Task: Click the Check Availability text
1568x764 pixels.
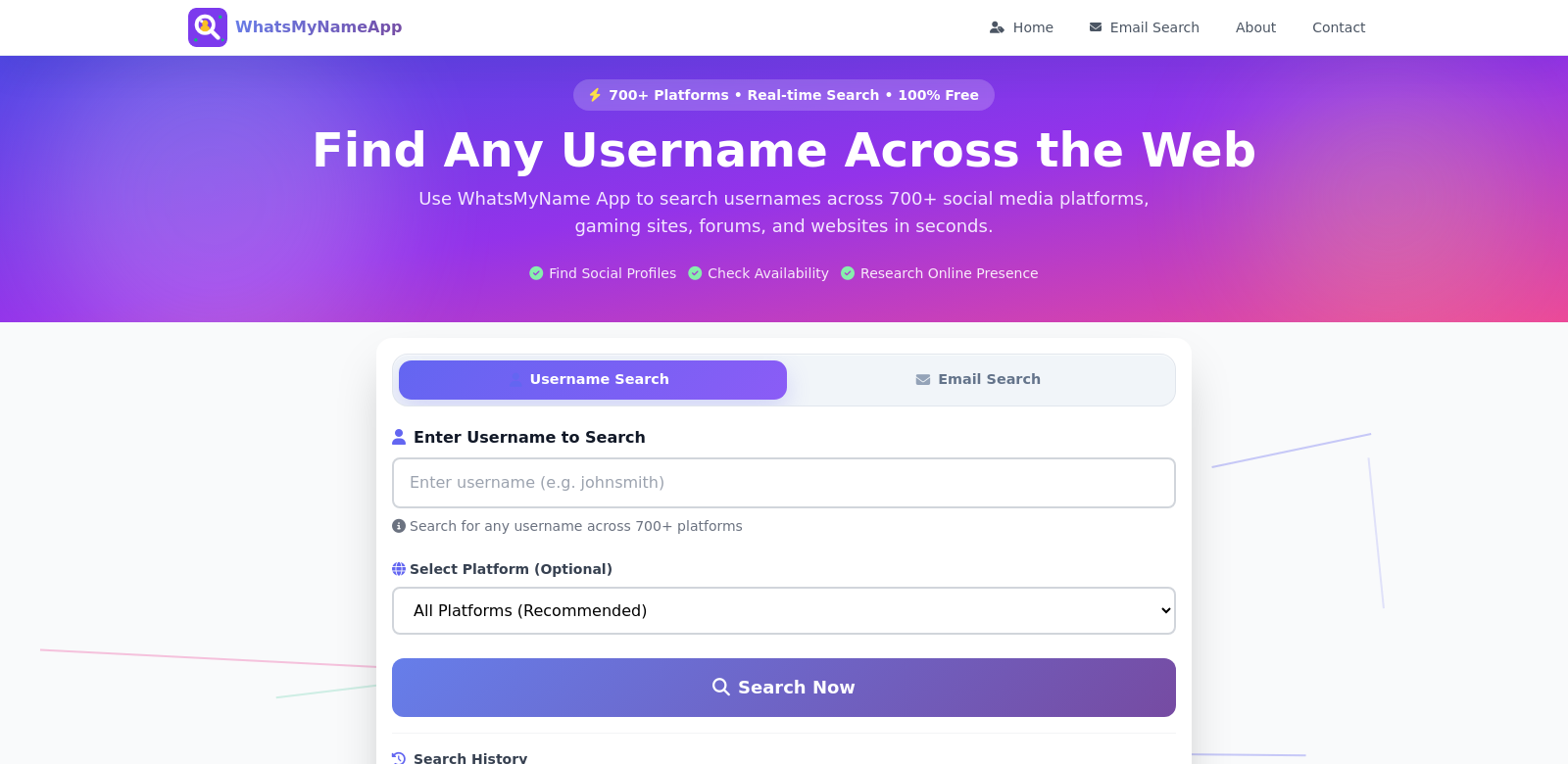Action: coord(768,273)
